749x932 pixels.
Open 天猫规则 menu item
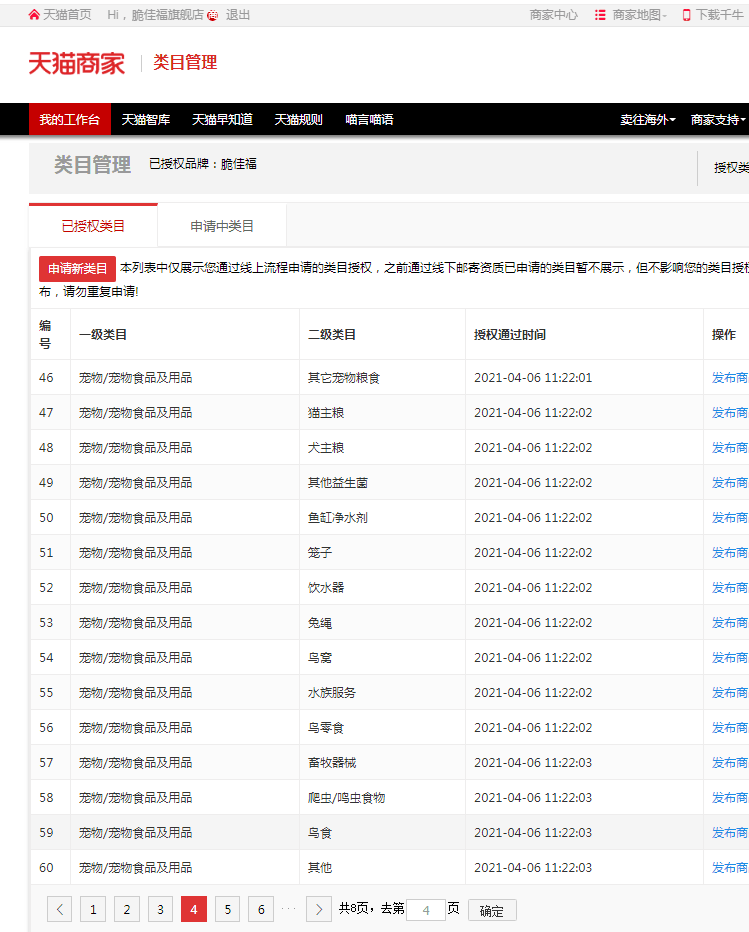[x=298, y=119]
